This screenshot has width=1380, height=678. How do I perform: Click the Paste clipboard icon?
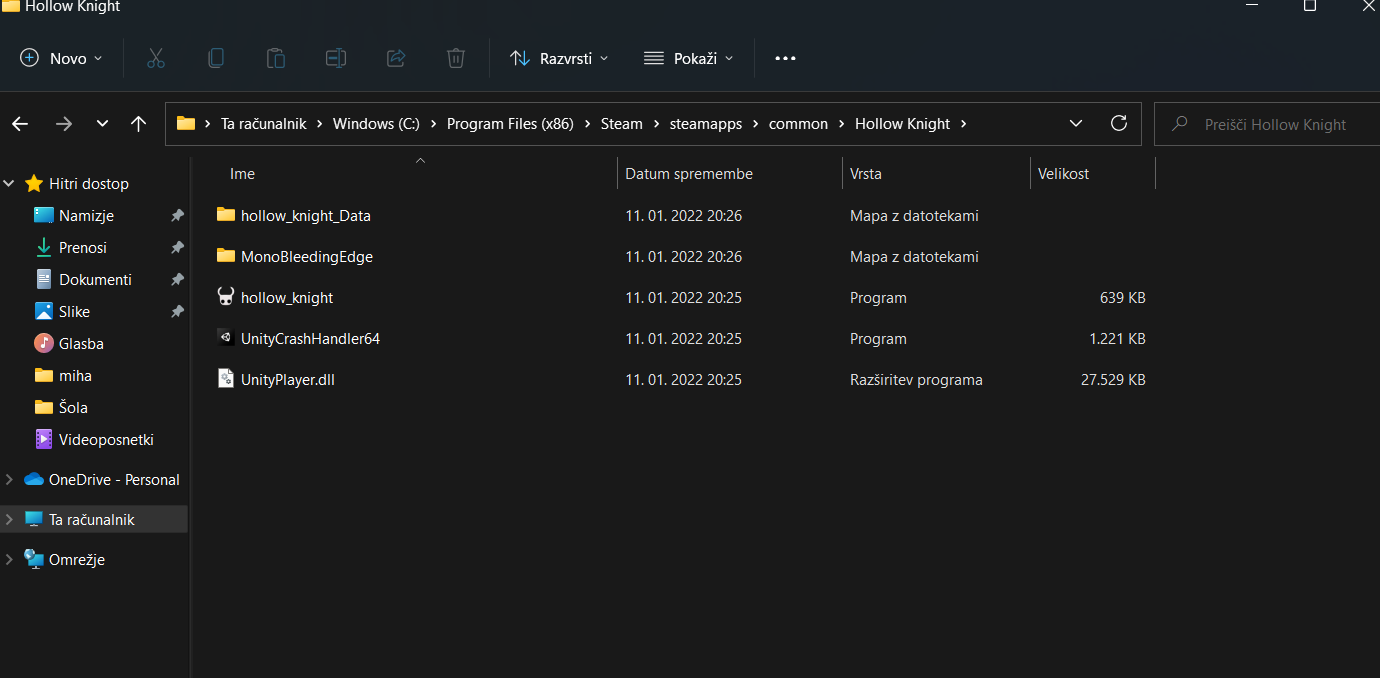(x=276, y=58)
